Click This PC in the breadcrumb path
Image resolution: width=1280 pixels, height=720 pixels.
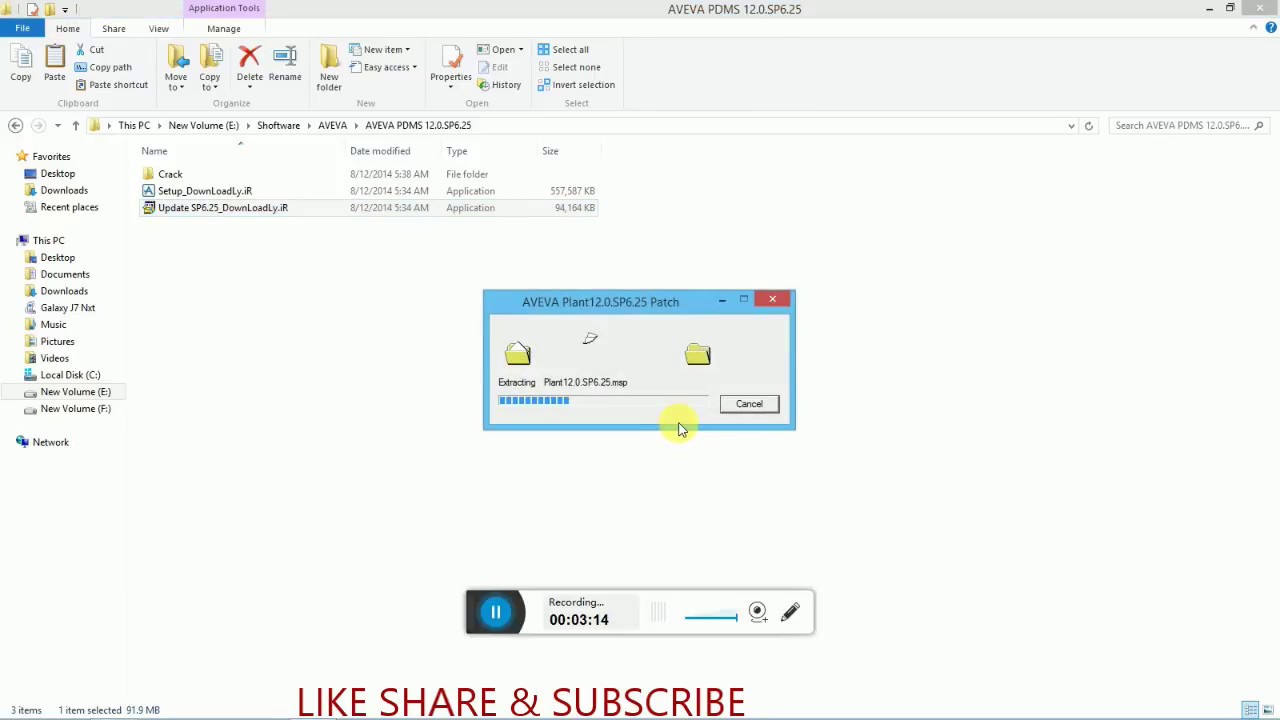134,125
